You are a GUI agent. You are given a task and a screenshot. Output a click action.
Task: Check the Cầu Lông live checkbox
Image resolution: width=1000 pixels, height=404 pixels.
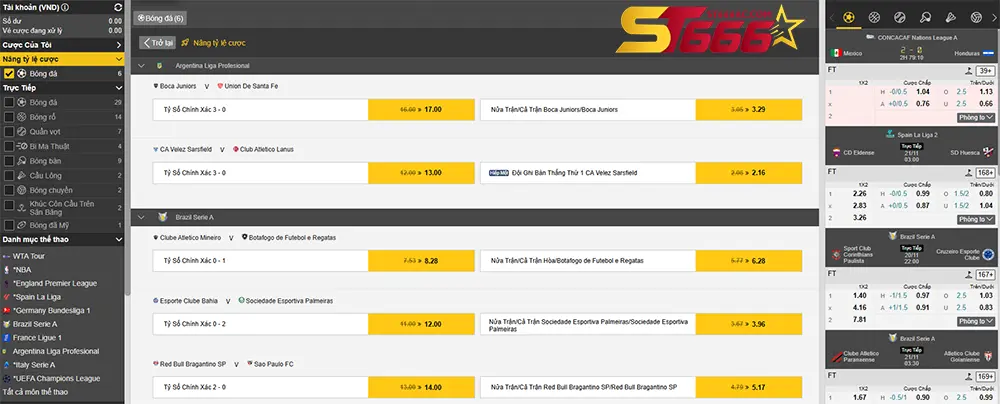click(x=9, y=176)
